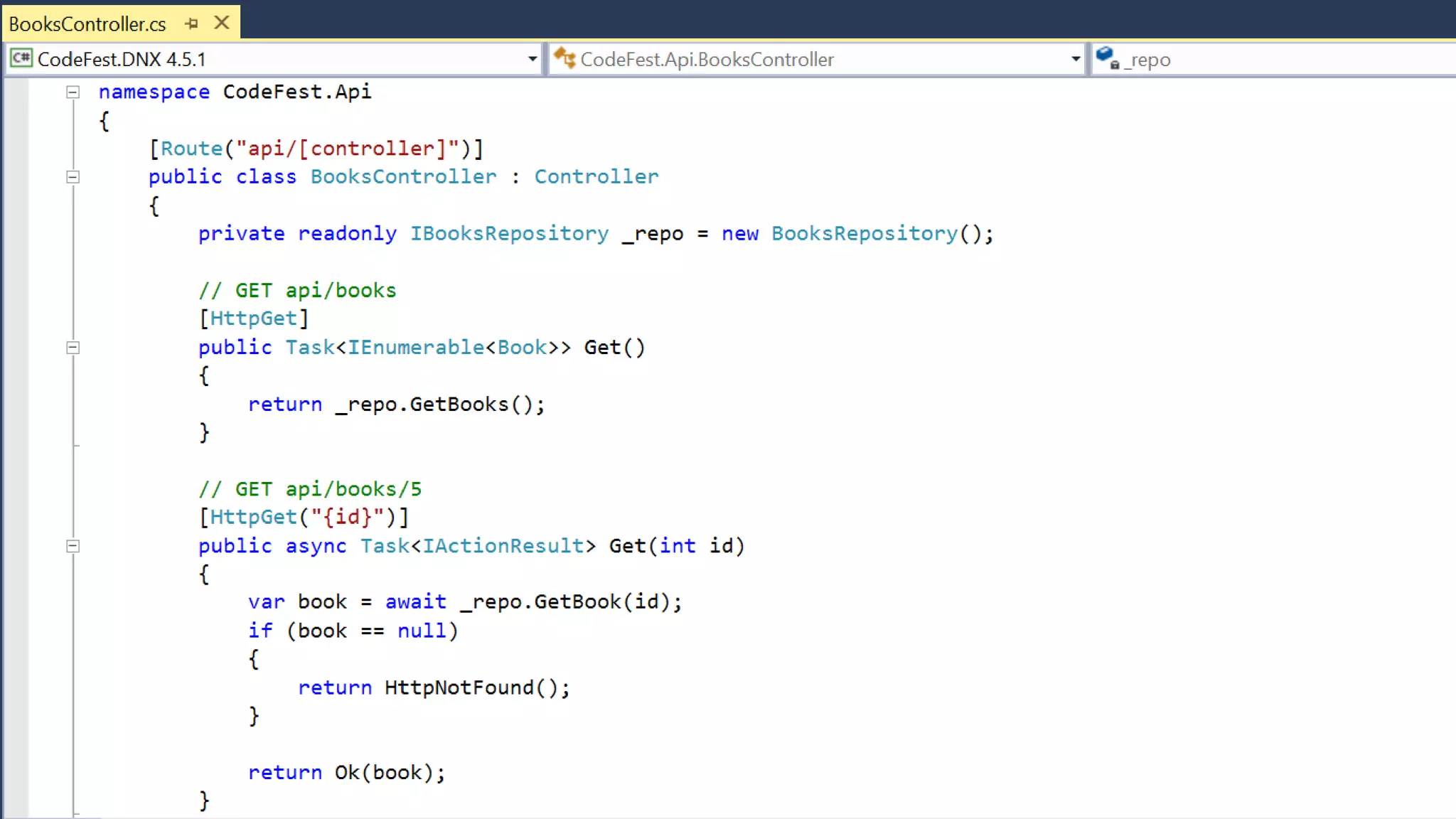Collapse the parameterless Get() method
This screenshot has width=1456, height=819.
click(73, 348)
